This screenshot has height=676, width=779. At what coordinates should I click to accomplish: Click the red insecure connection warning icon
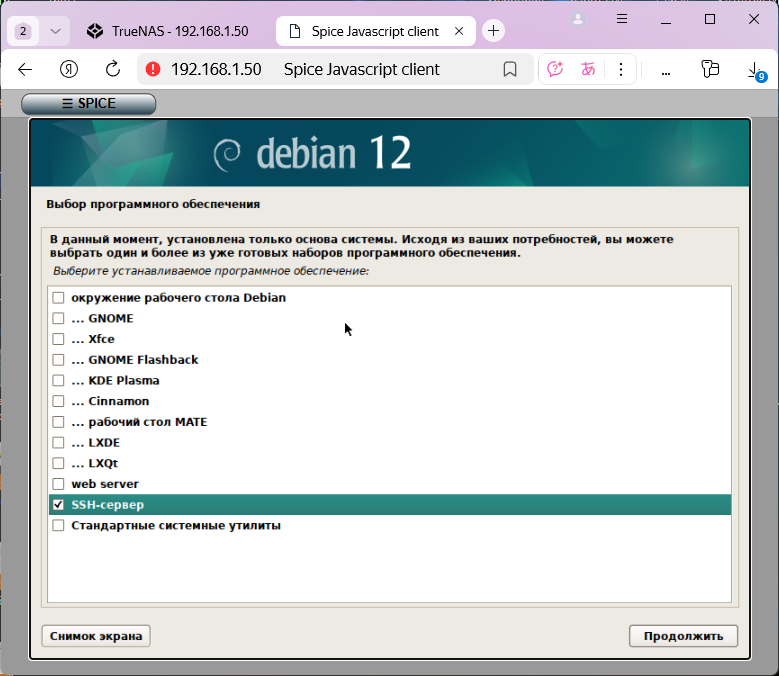click(x=153, y=69)
